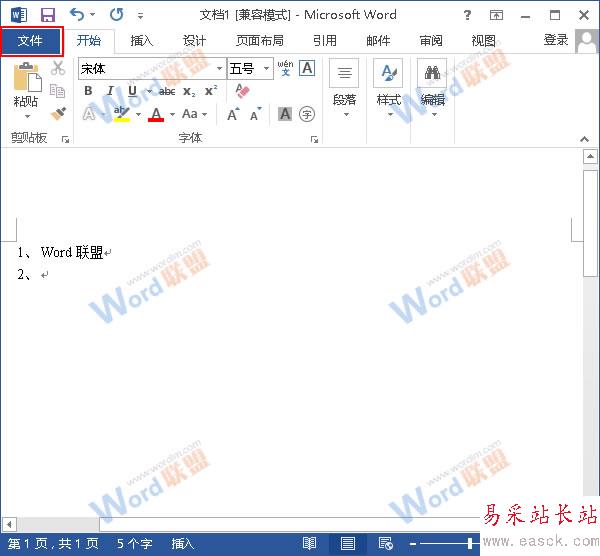Image resolution: width=600 pixels, height=556 pixels.
Task: Open the undo history dropdown arrow
Action: coord(93,15)
